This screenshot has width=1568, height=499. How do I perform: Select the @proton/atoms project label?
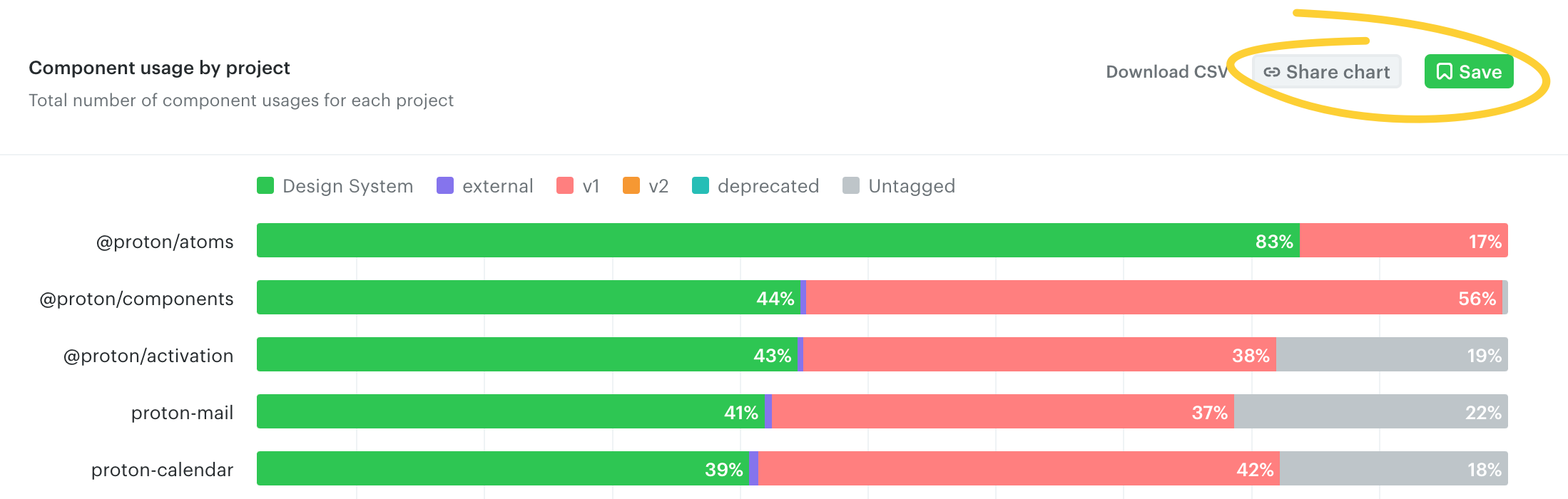tap(165, 242)
